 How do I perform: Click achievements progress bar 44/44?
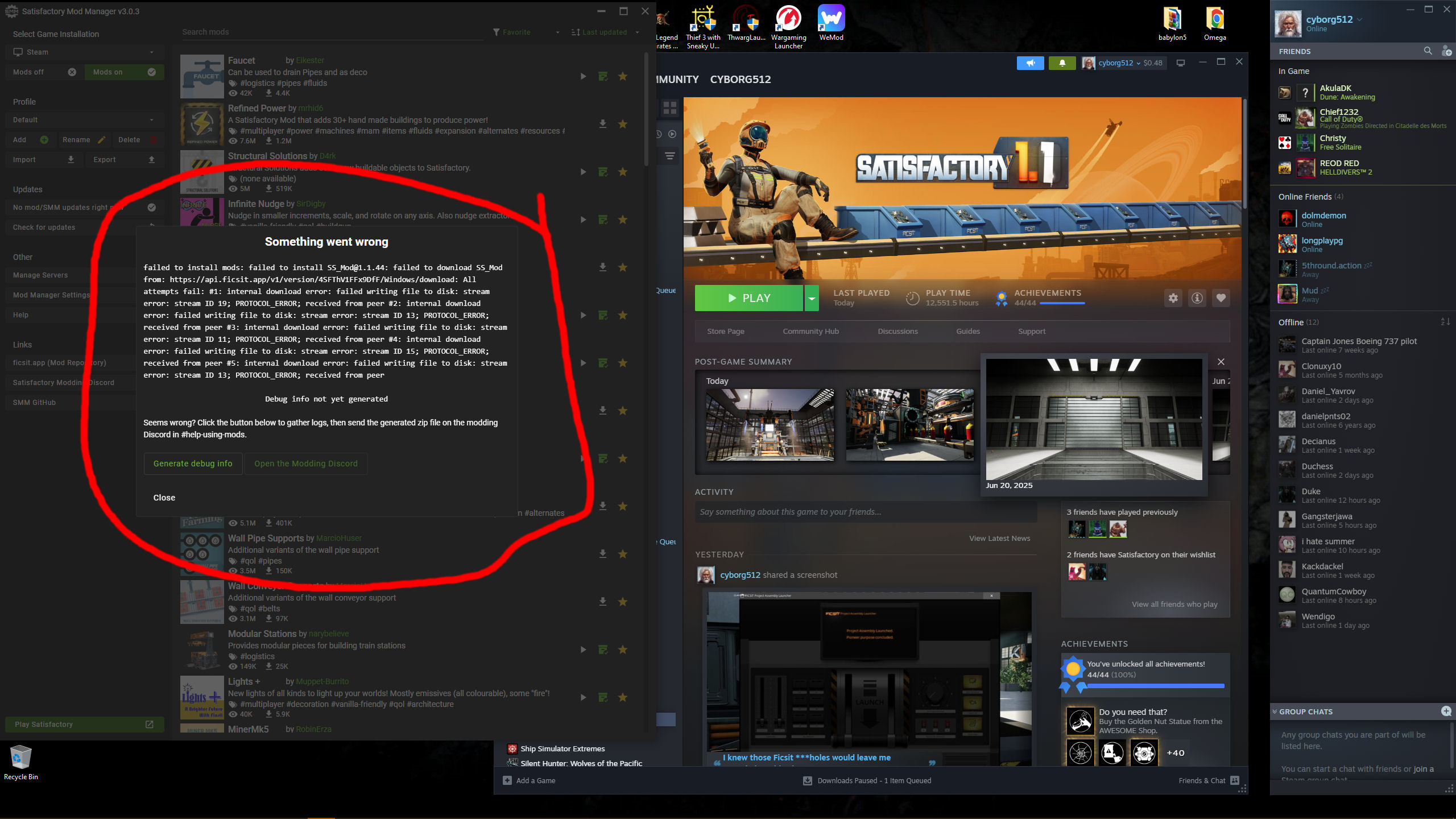pos(1062,303)
